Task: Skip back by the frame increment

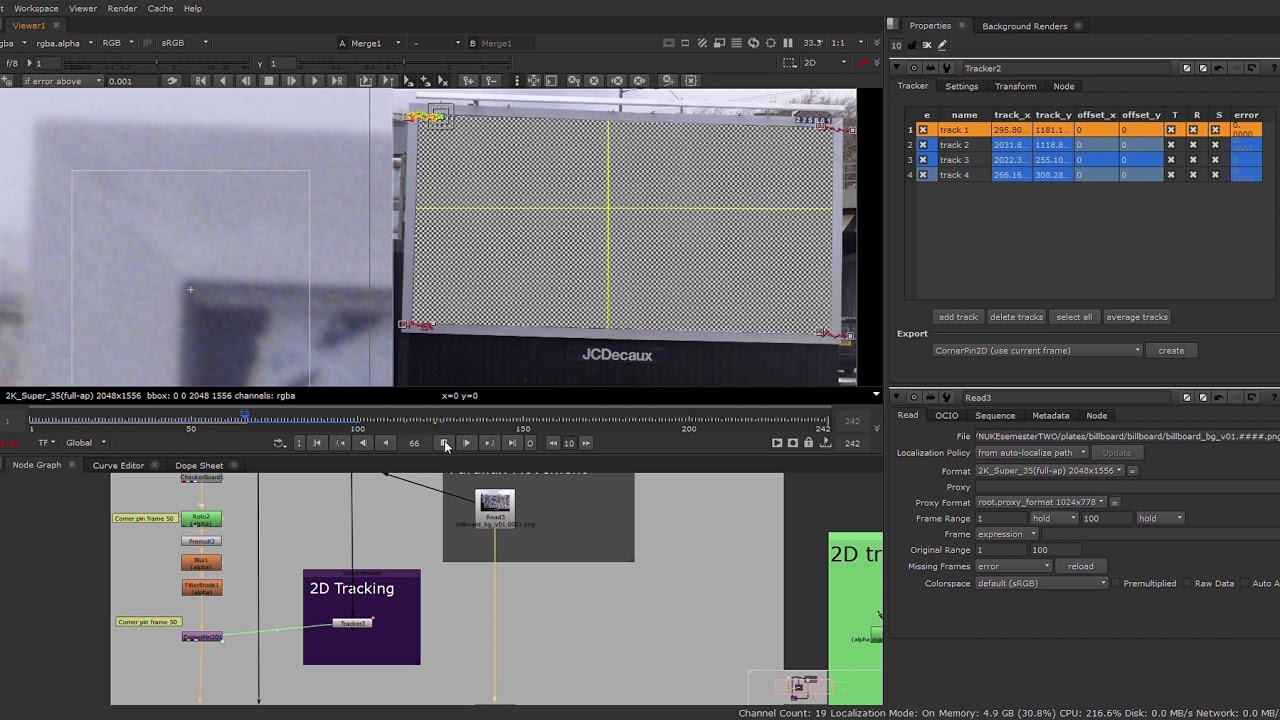Action: 553,443
